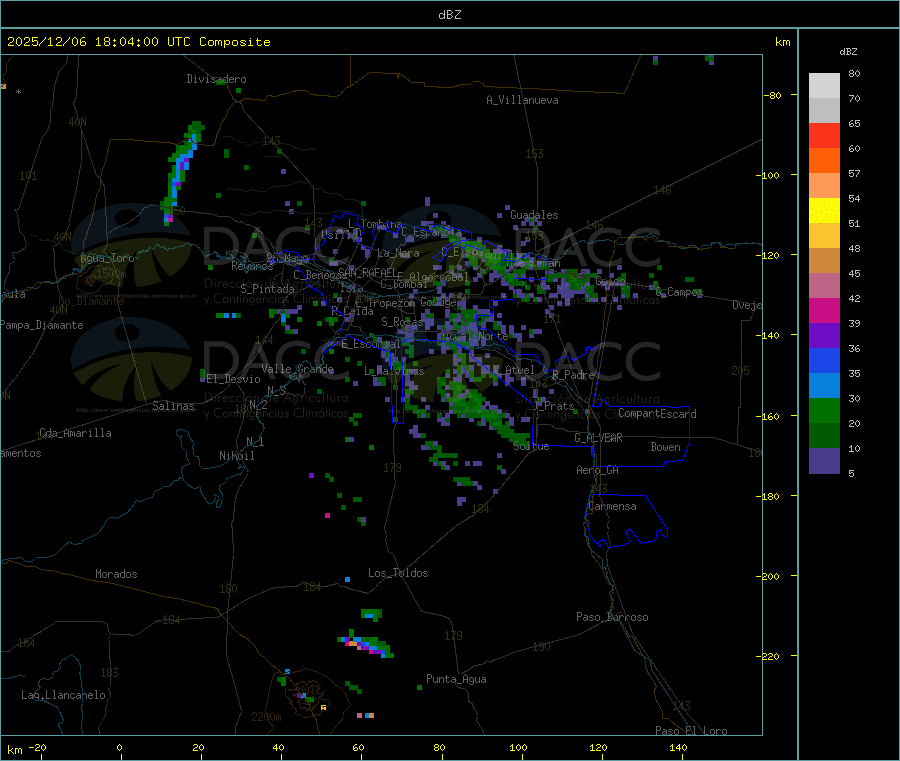Select the 35 dBZ blue legend swatch
The height and width of the screenshot is (761, 900).
click(824, 360)
